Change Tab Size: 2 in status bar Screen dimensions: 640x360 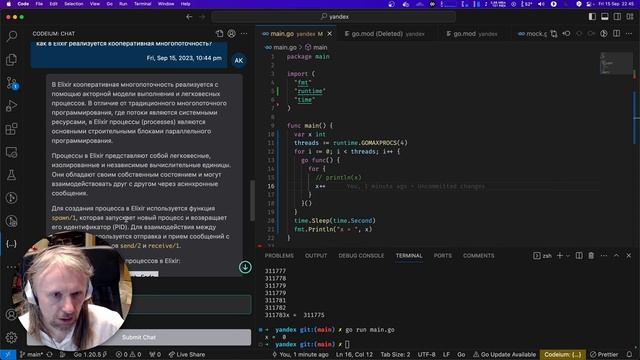(395, 354)
